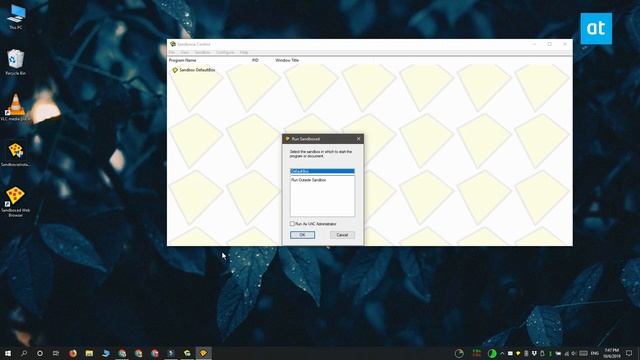This screenshot has width=640, height=360.
Task: Click OK in Run Sandboxed dialog
Action: click(302, 235)
